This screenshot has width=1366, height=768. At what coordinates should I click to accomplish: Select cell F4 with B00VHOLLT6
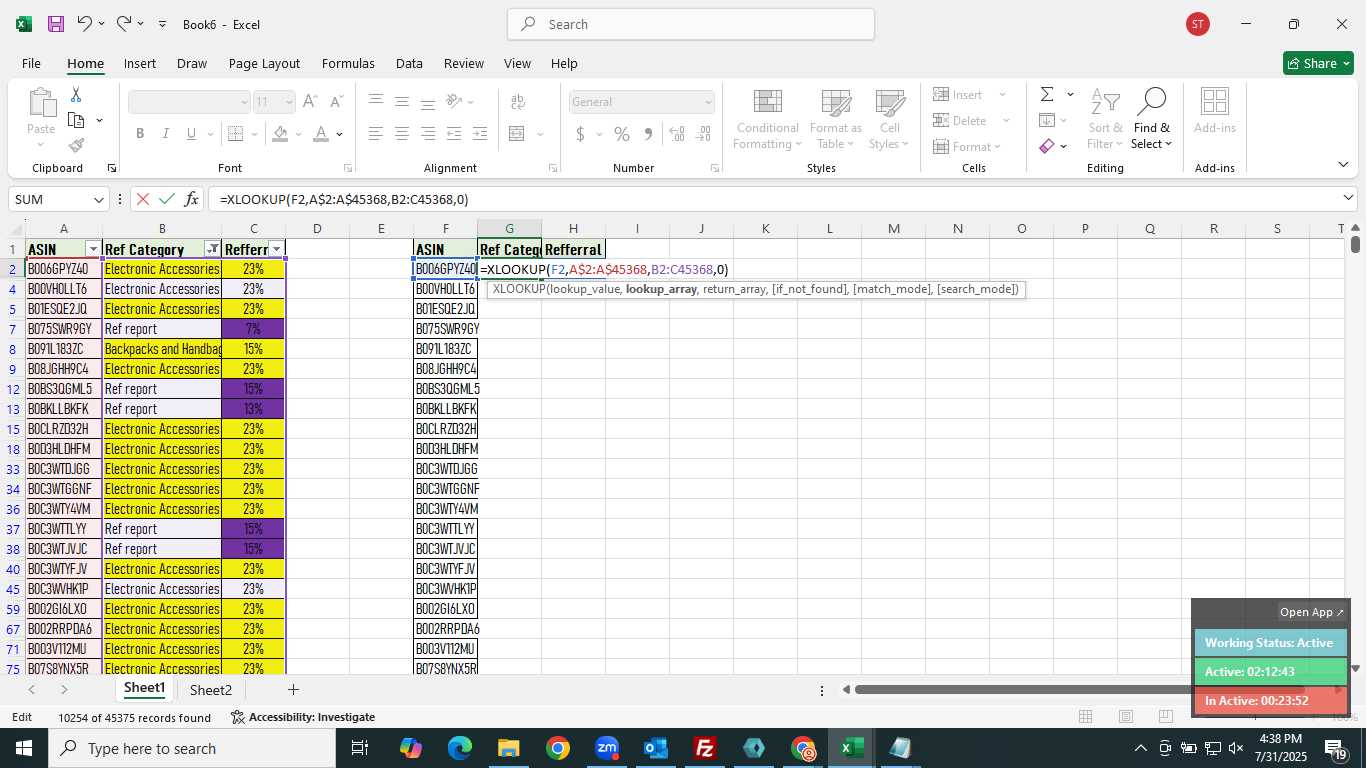point(445,289)
